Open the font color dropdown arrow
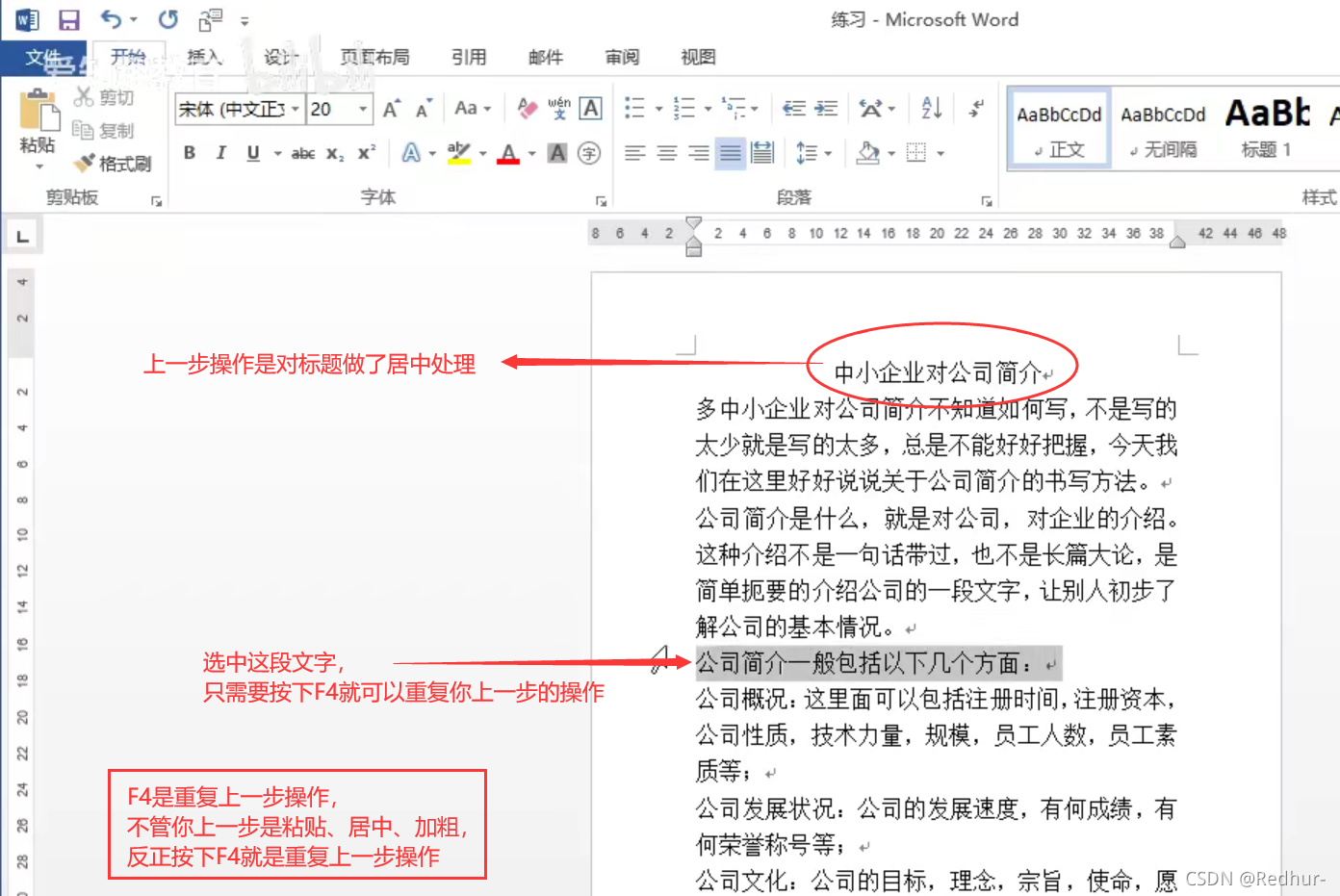 pos(531,152)
